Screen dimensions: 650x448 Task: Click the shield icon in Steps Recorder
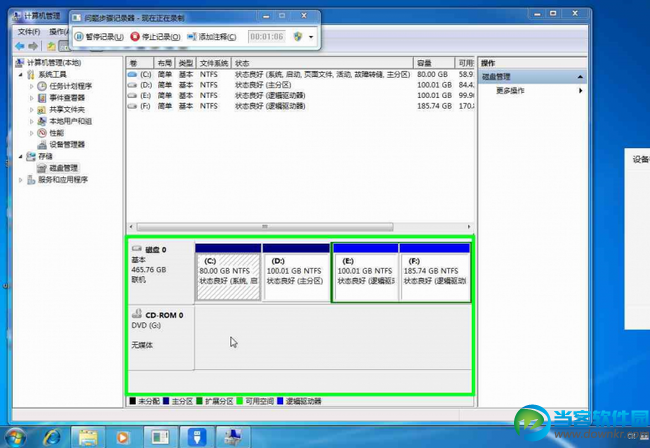[298, 36]
